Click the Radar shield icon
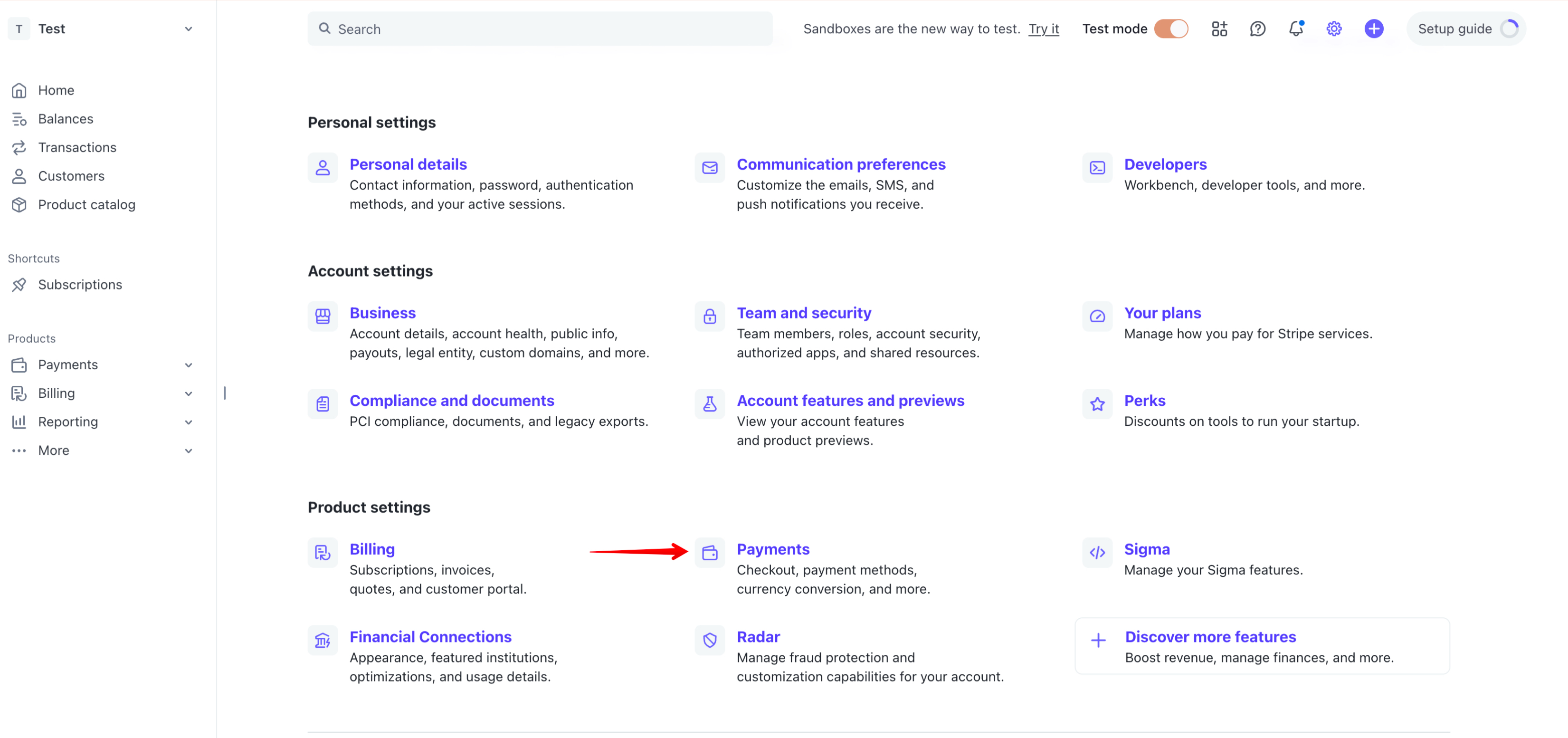The image size is (1568, 738). pos(710,640)
